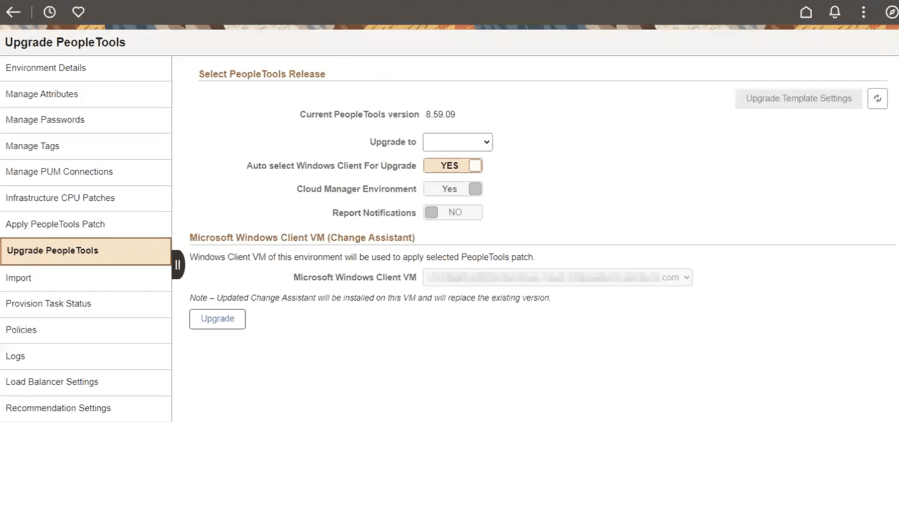Open recently visited clock icon

[49, 12]
